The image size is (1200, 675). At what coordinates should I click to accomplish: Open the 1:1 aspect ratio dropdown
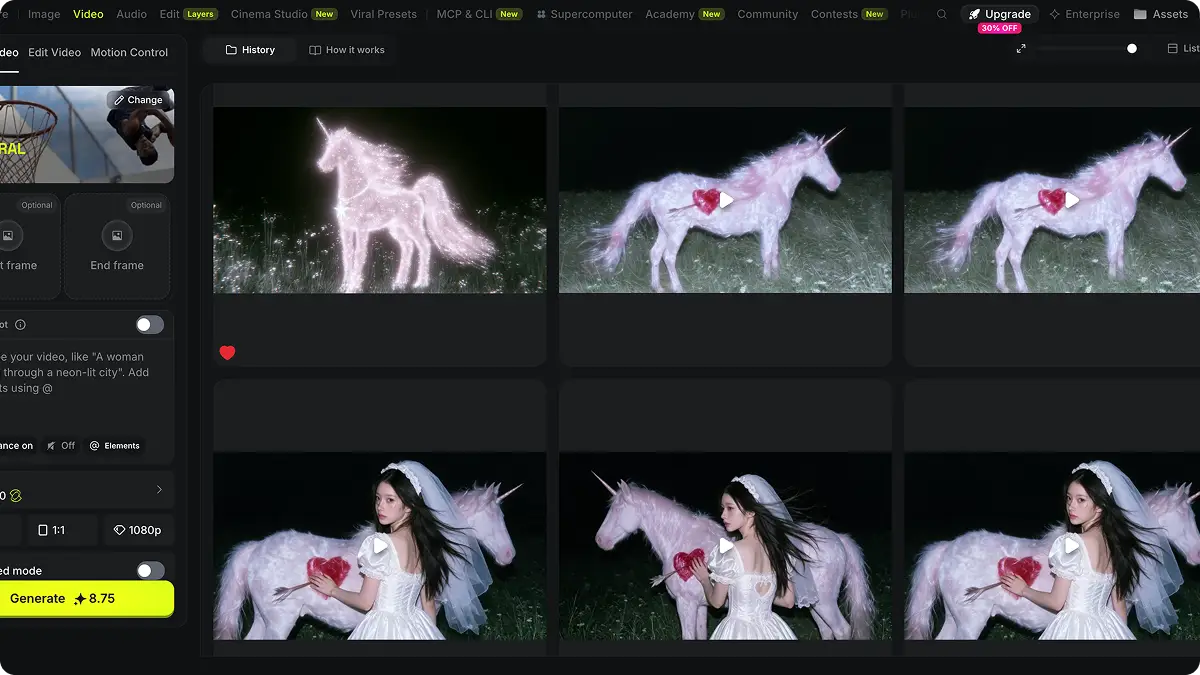point(62,530)
